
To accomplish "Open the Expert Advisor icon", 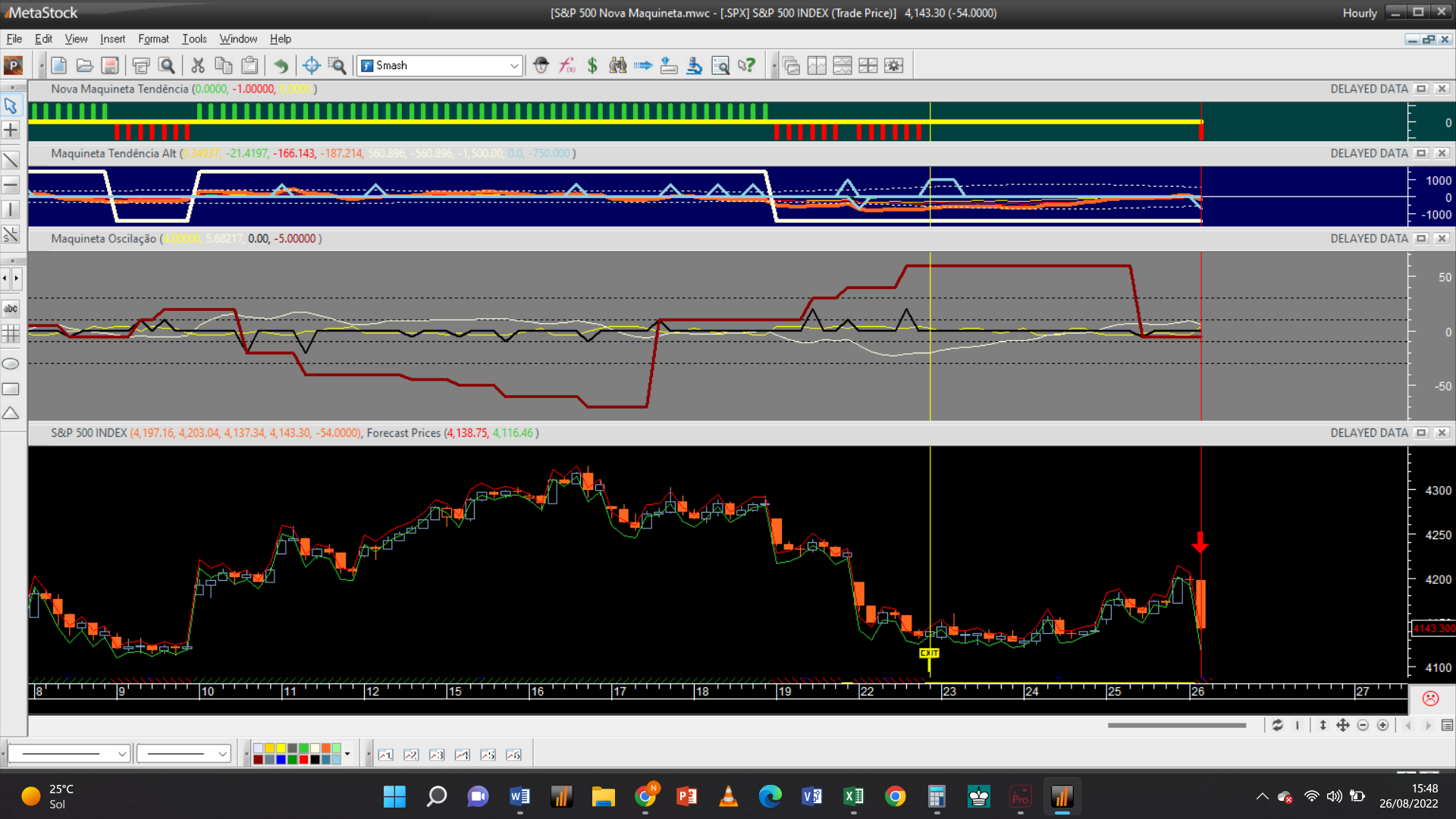I will (x=541, y=66).
